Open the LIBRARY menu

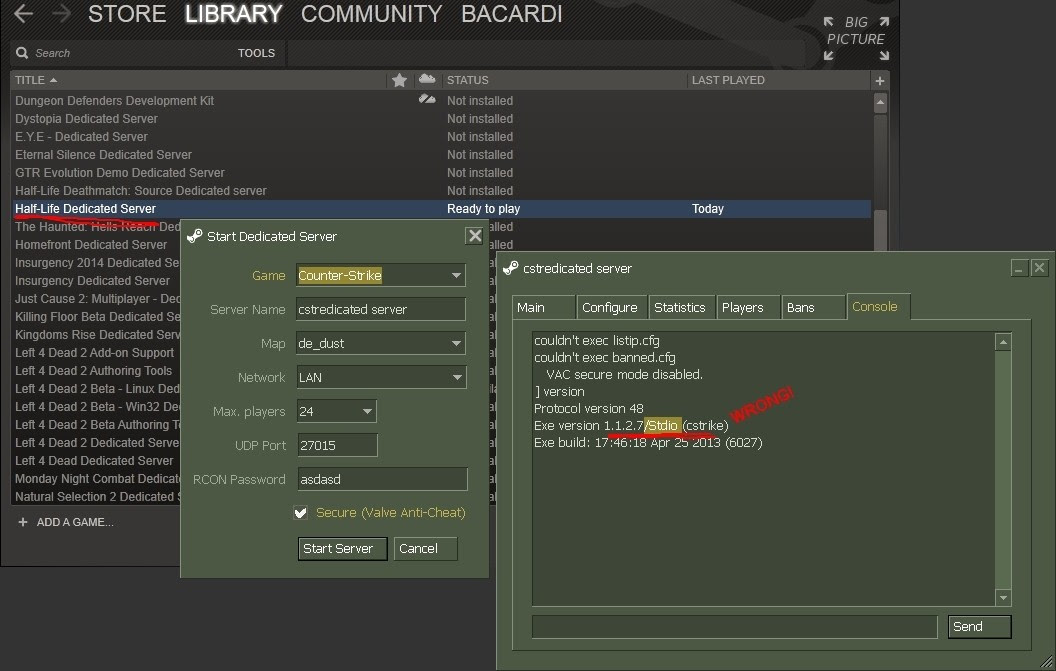(233, 13)
